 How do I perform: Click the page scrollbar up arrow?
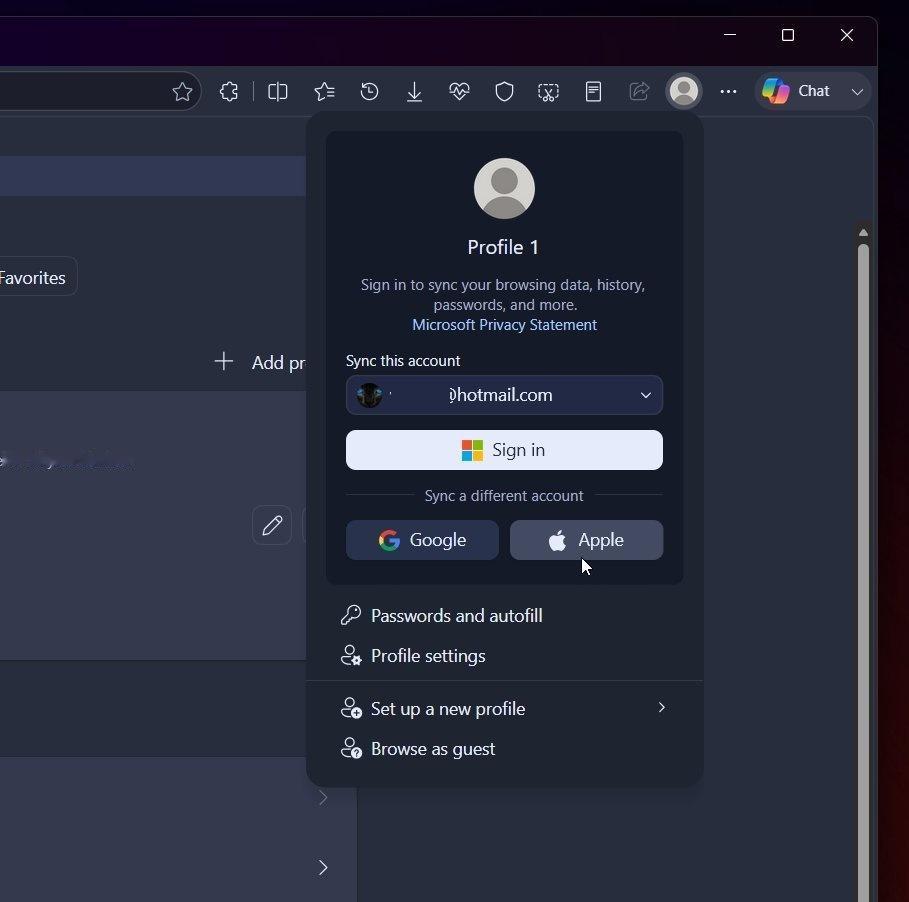tap(863, 232)
